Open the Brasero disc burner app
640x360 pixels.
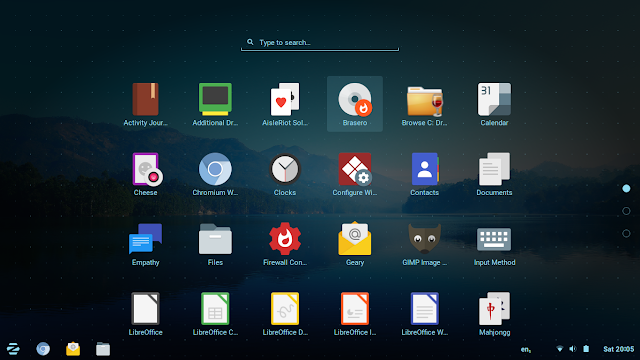coord(355,104)
